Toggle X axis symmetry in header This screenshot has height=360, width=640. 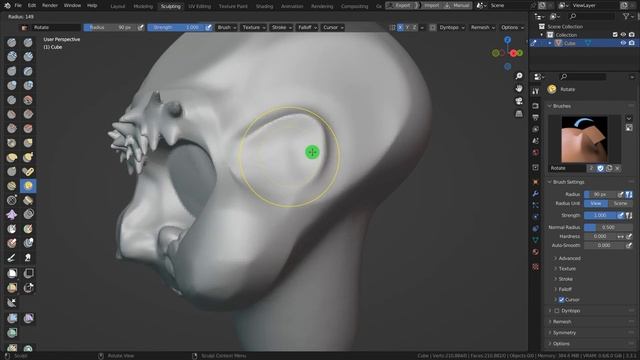pos(400,27)
